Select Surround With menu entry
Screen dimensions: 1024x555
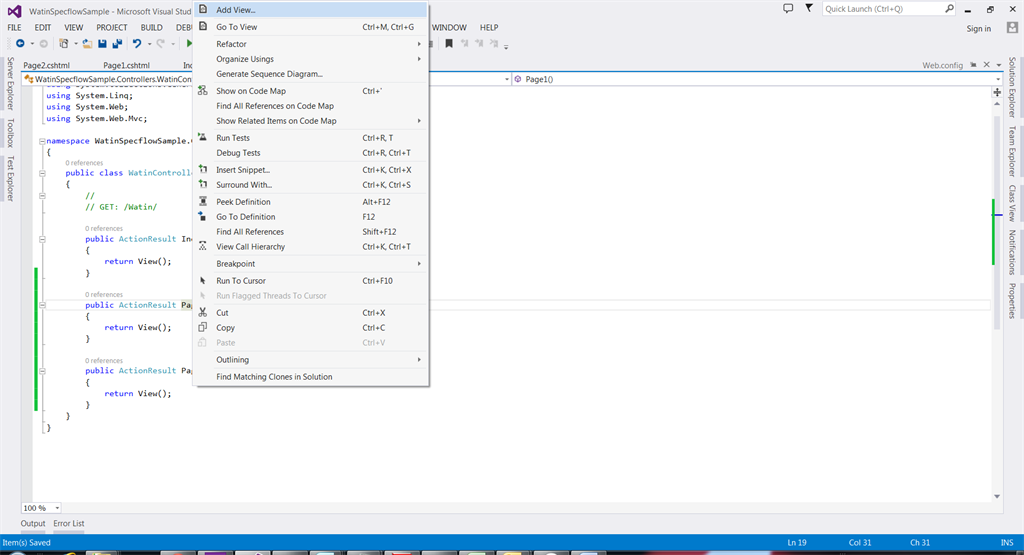click(x=311, y=185)
